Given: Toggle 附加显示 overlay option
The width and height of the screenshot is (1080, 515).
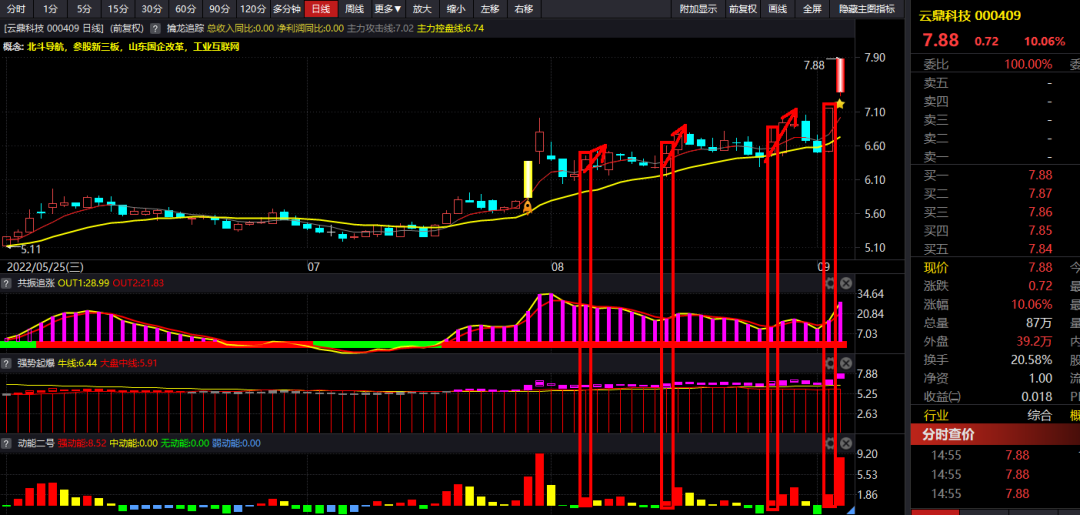Looking at the screenshot, I should (698, 9).
